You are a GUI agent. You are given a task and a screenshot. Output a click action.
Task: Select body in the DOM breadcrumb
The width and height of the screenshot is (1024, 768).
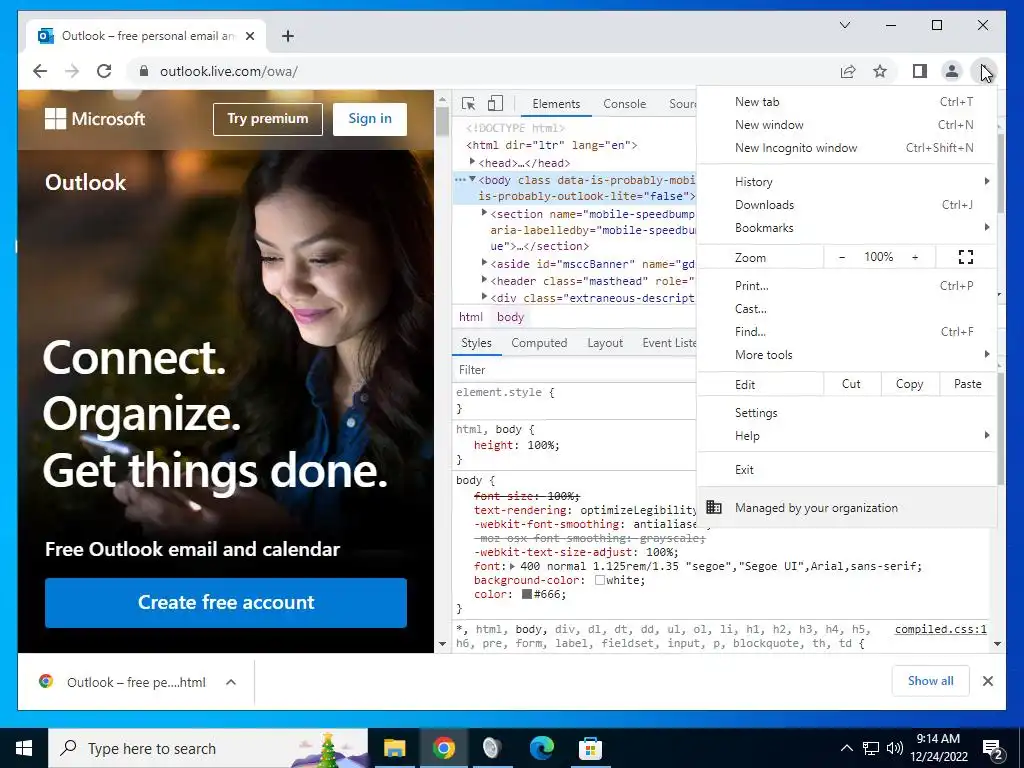[x=510, y=317]
